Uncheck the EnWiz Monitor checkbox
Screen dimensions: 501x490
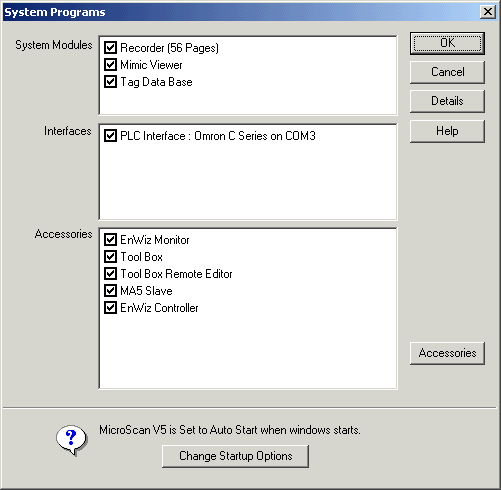point(110,240)
